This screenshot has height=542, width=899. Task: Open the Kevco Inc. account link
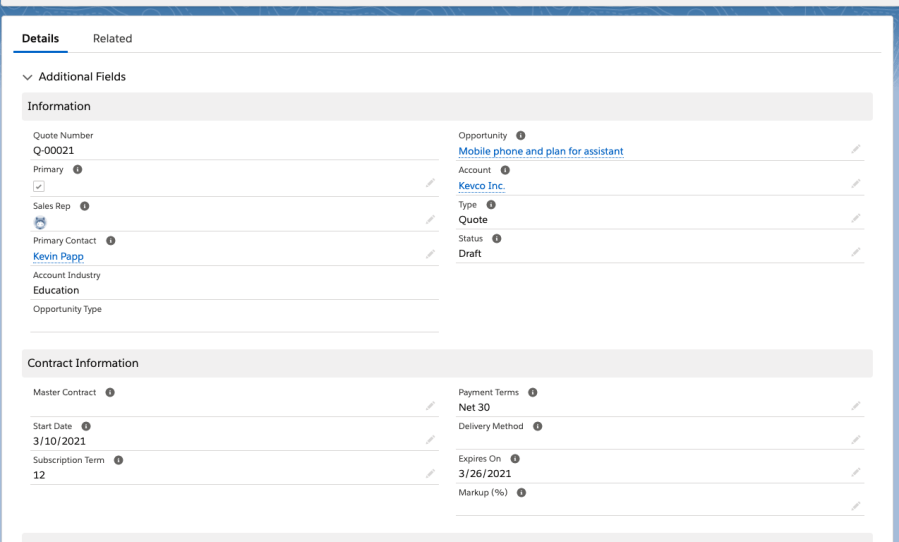[481, 186]
